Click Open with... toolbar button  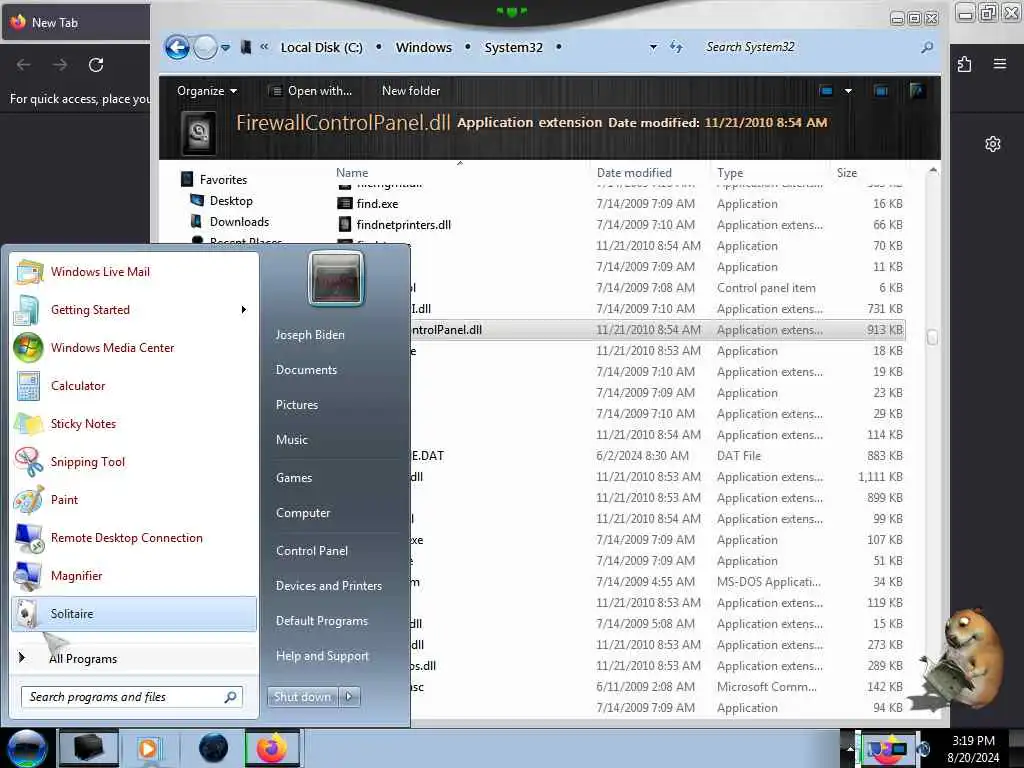tap(312, 91)
